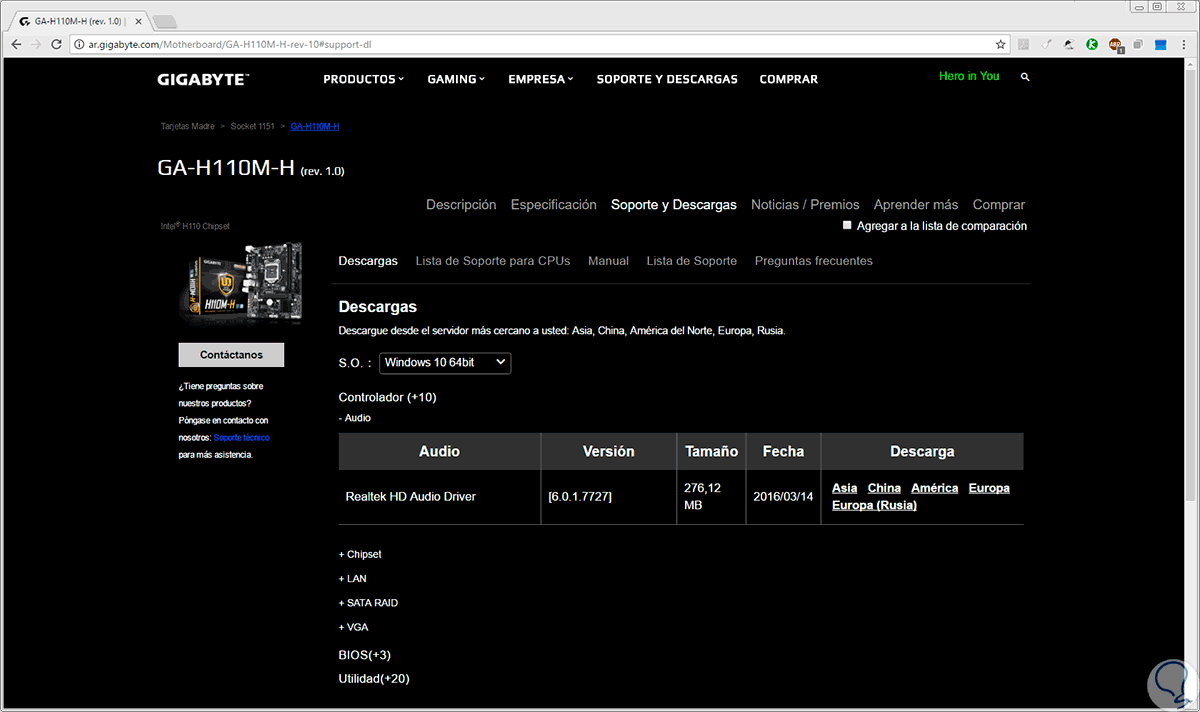
Task: Follow the Soporte técnico link
Action: (241, 438)
